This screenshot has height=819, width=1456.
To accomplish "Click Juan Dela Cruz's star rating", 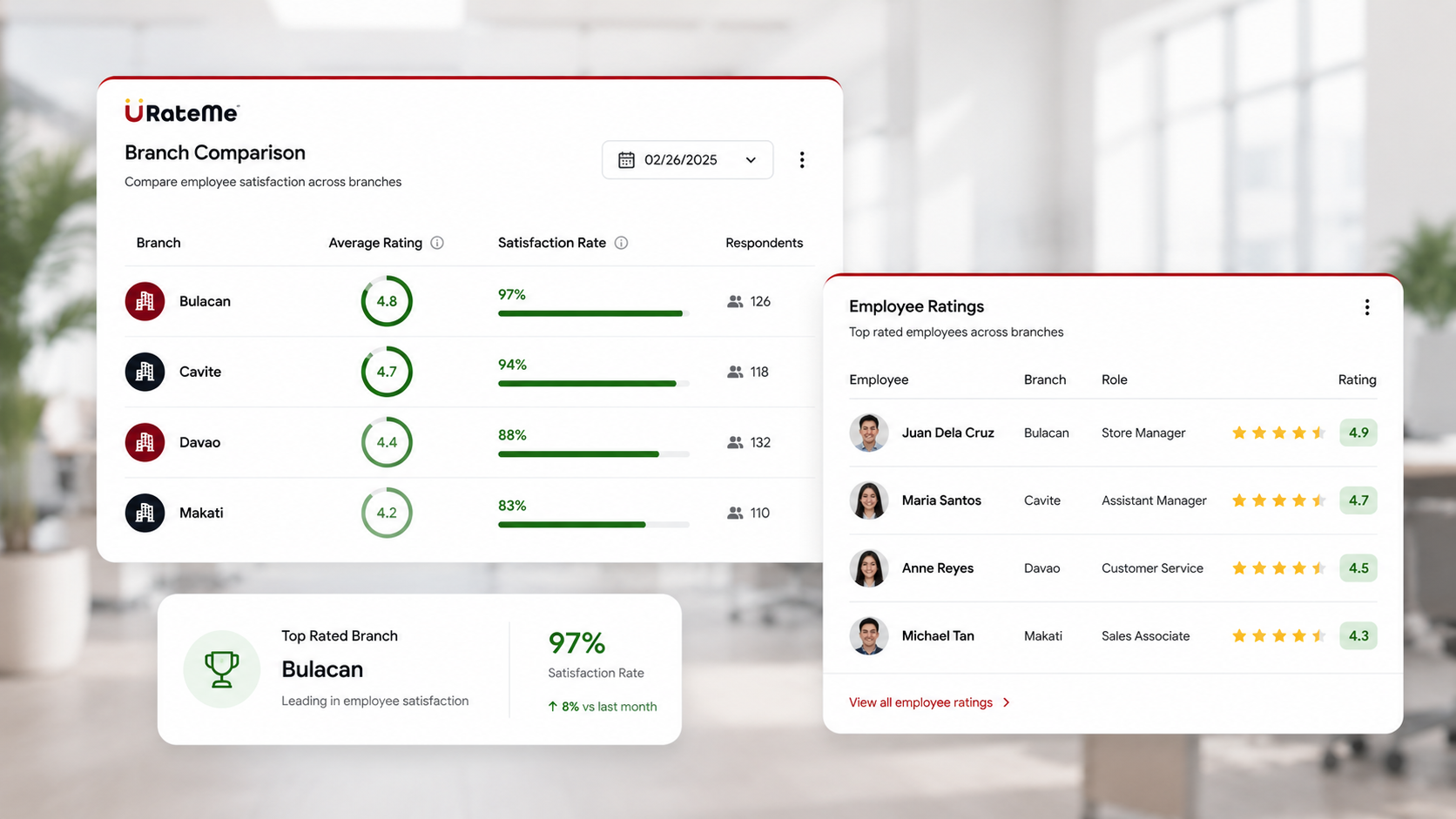I will (1278, 433).
